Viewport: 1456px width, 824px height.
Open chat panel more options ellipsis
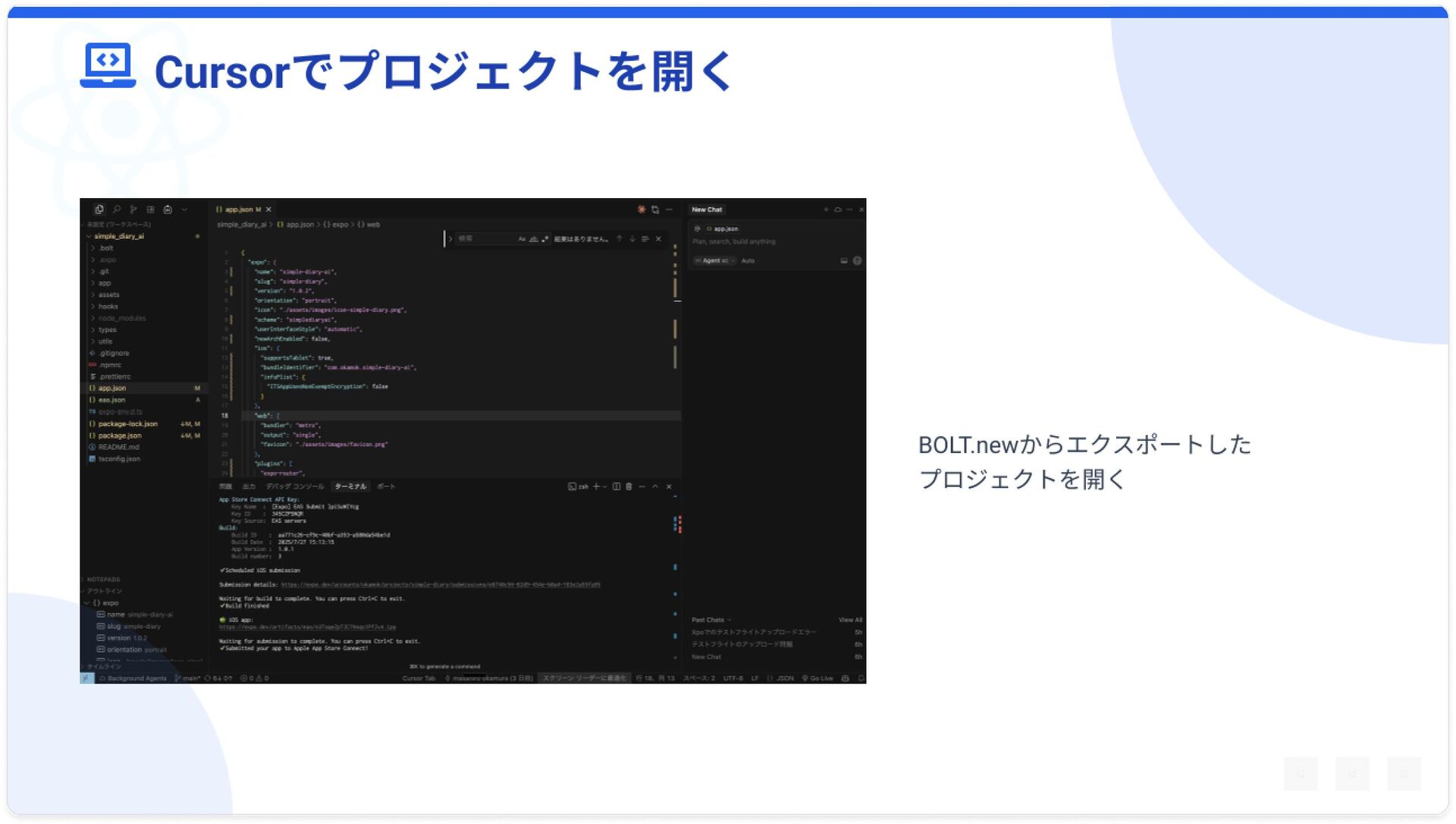(849, 209)
